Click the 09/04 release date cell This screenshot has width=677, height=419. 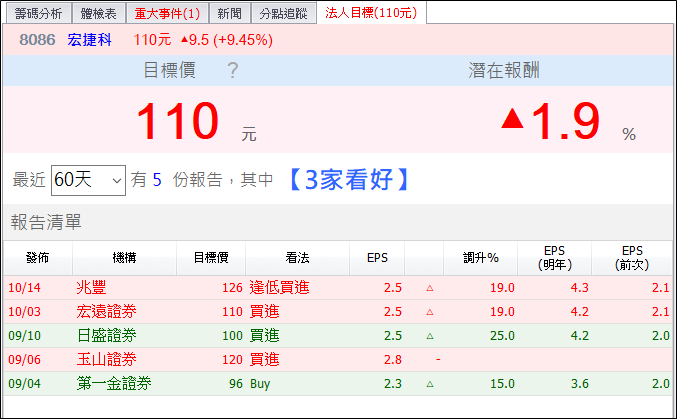pyautogui.click(x=25, y=384)
